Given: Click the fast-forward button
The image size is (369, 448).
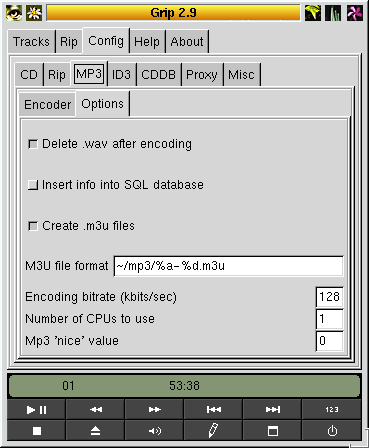Looking at the screenshot, I should point(154,409).
